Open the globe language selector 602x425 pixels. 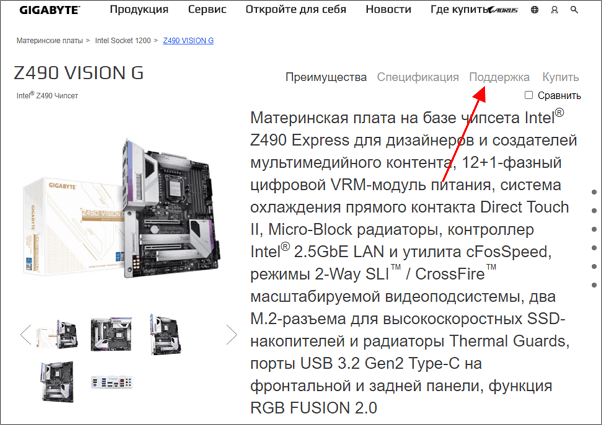[534, 10]
